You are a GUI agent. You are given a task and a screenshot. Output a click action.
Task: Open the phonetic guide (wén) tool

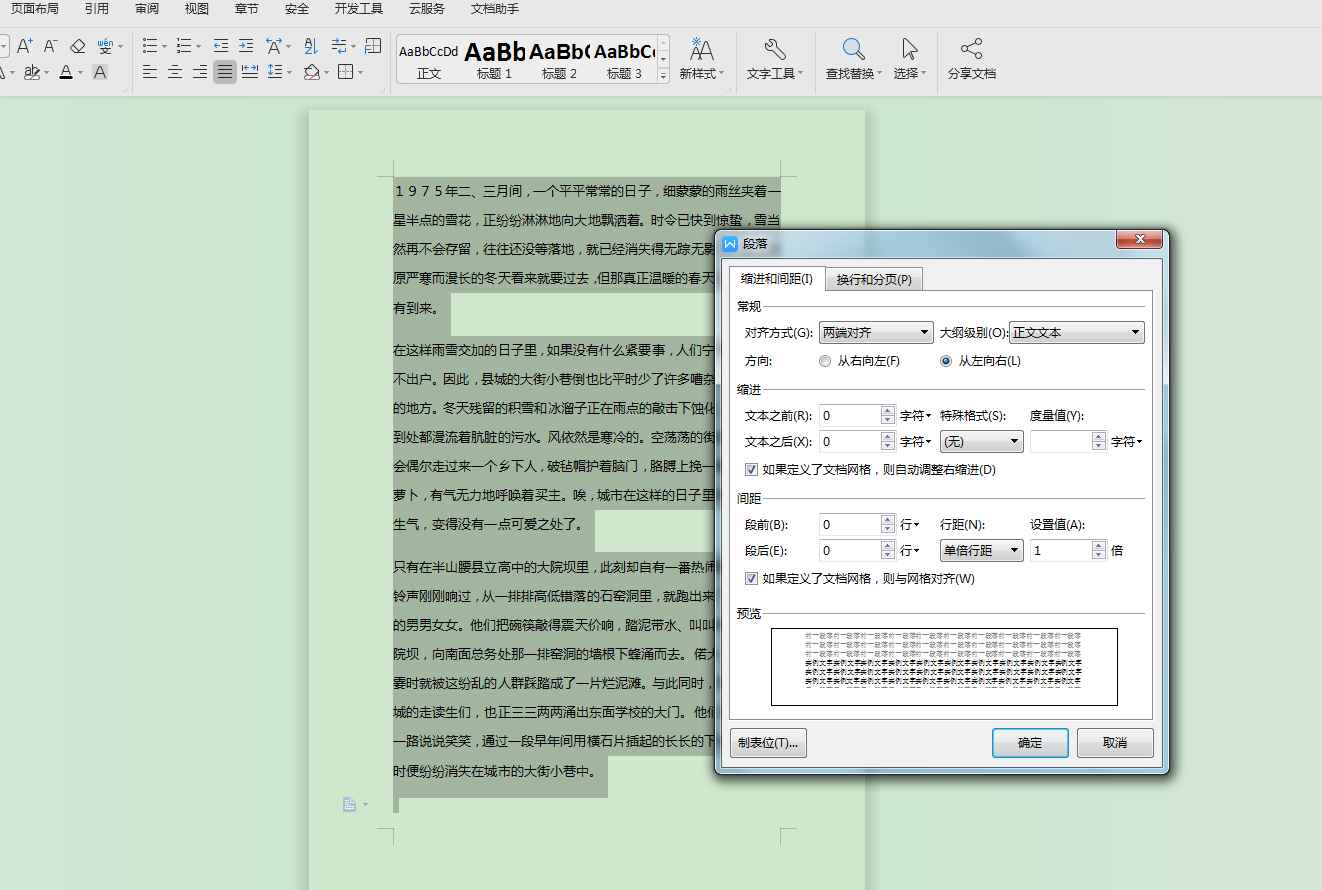click(105, 46)
